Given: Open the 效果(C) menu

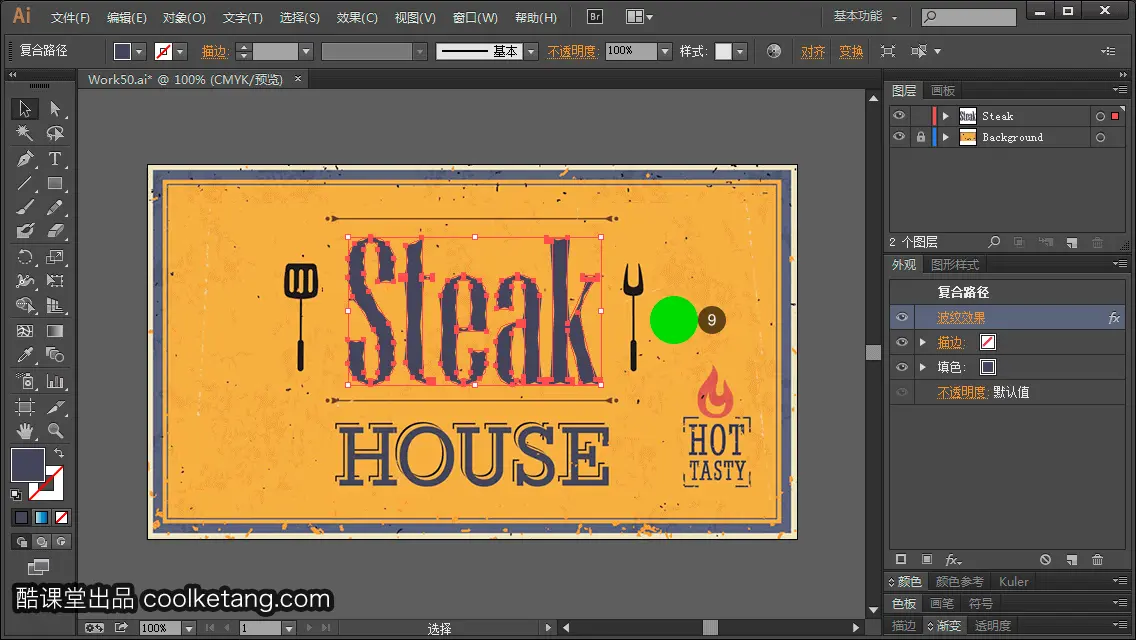Looking at the screenshot, I should pyautogui.click(x=357, y=17).
